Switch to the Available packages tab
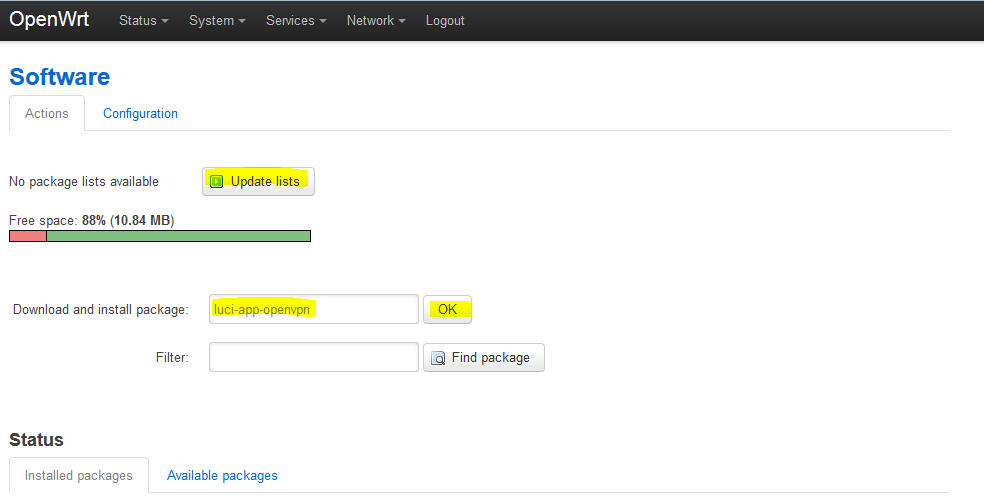The width and height of the screenshot is (984, 503). [222, 476]
